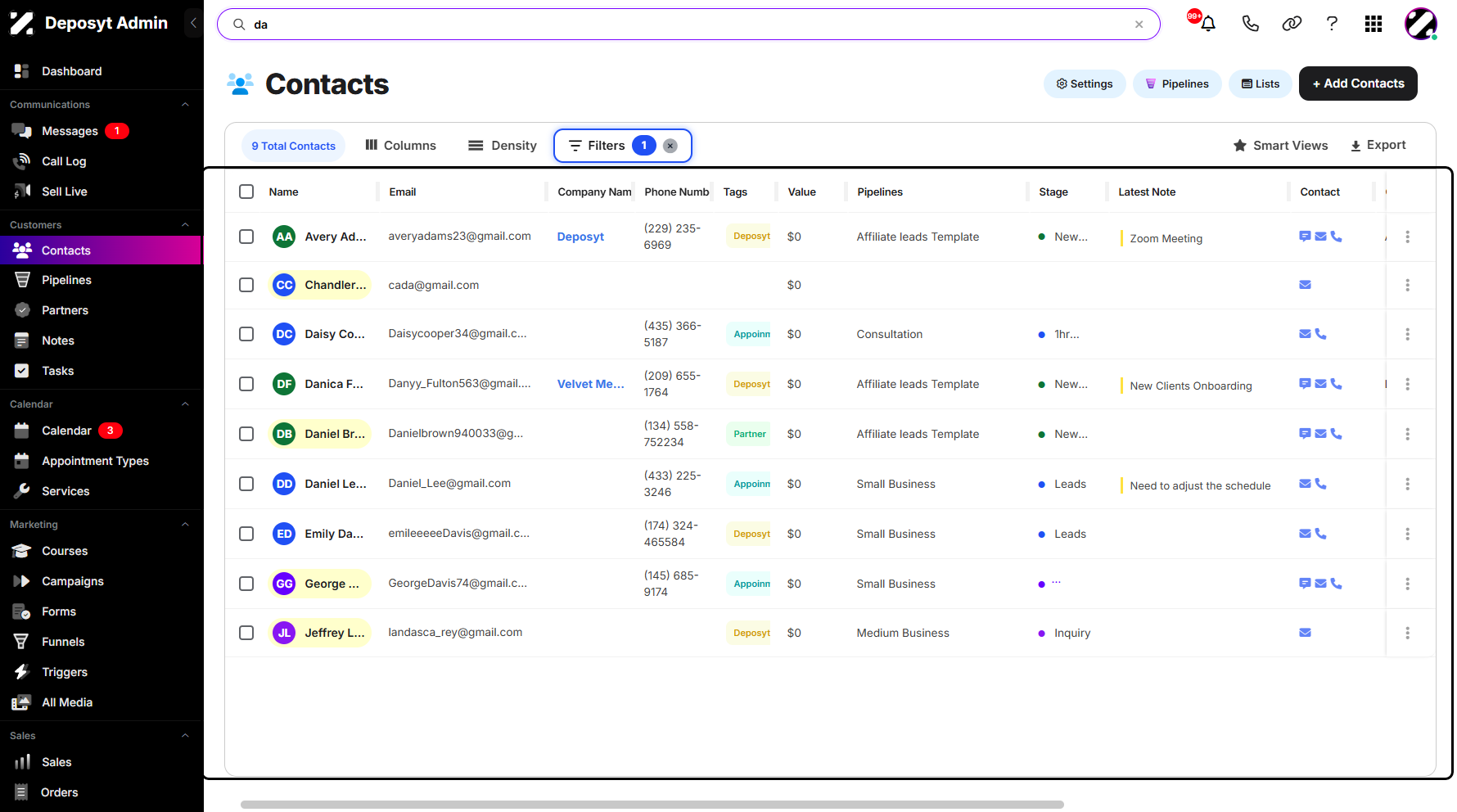
Task: Open the notifications bell icon
Action: 1207,24
